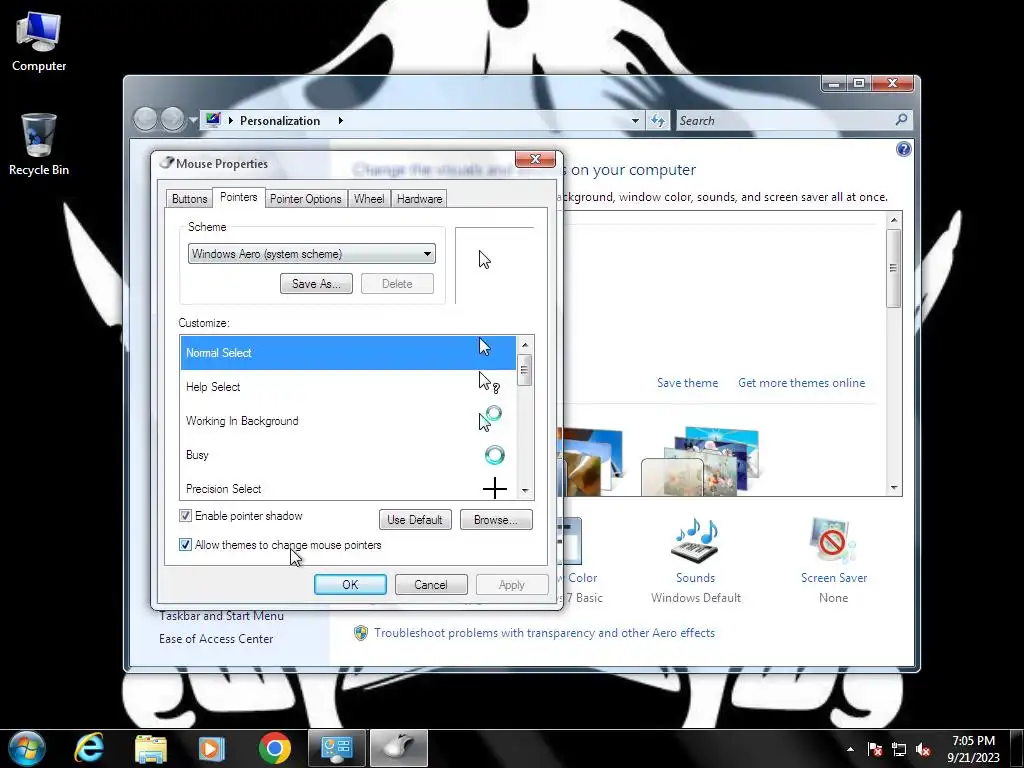Switch to the Buttons tab
Screen dimensions: 1024x768
point(189,199)
